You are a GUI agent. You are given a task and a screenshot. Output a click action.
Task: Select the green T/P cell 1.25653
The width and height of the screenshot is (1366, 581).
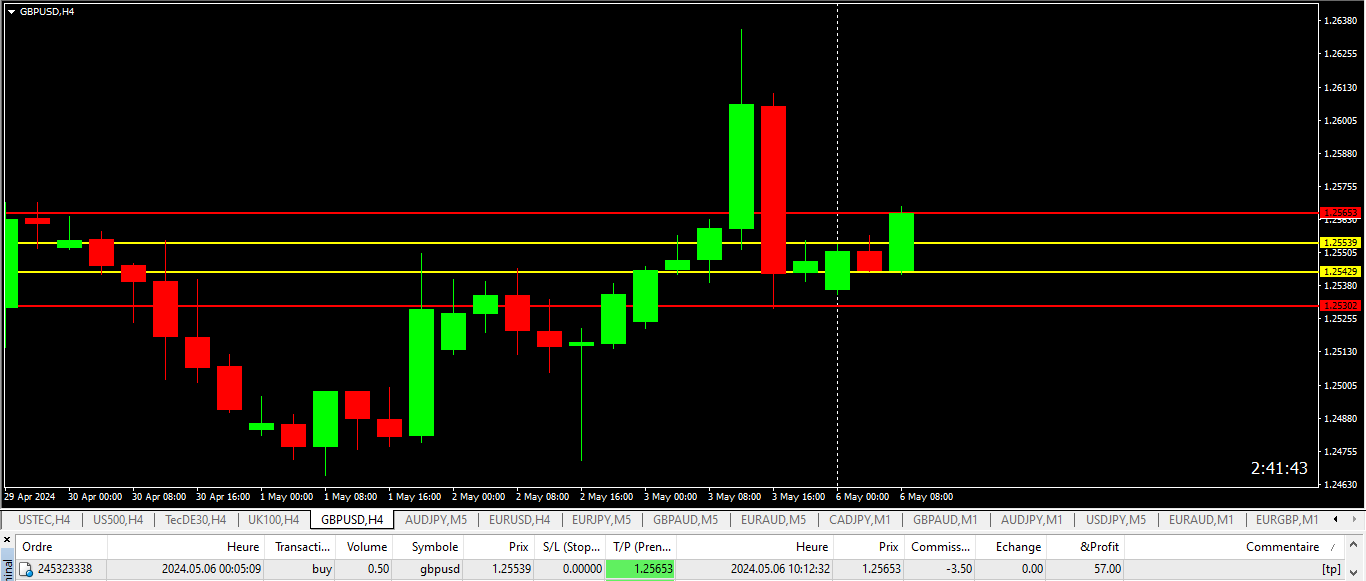coord(641,569)
